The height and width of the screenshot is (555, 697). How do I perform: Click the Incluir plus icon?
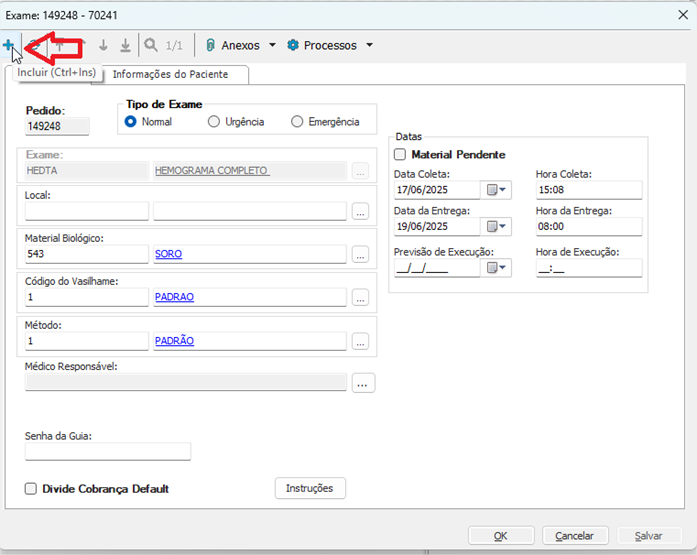[x=8, y=45]
